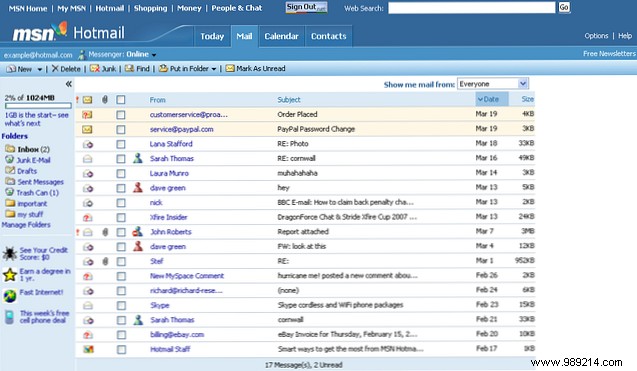Sort messages by the Subject column header

(x=289, y=100)
